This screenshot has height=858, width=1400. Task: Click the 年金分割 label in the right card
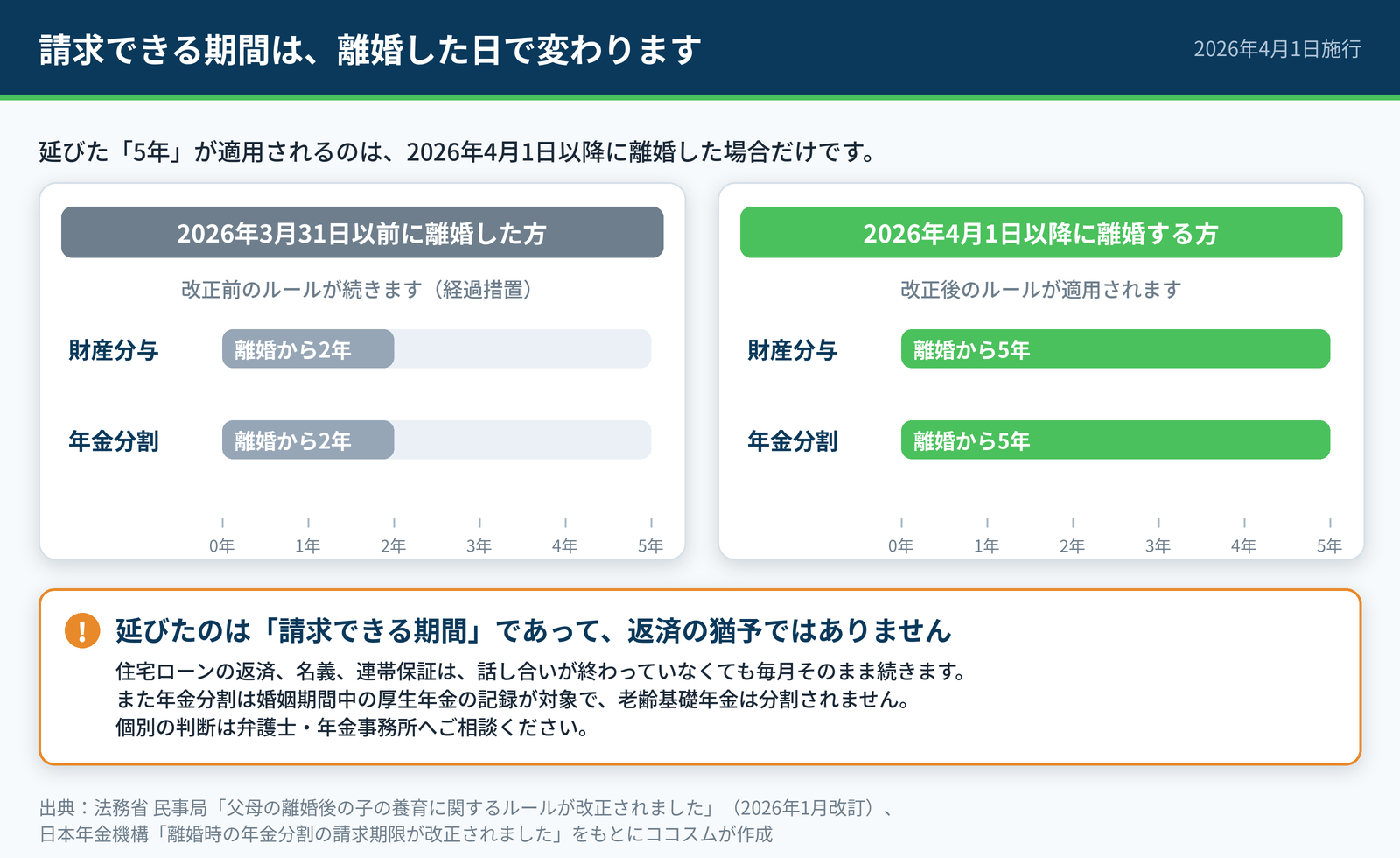coord(793,441)
